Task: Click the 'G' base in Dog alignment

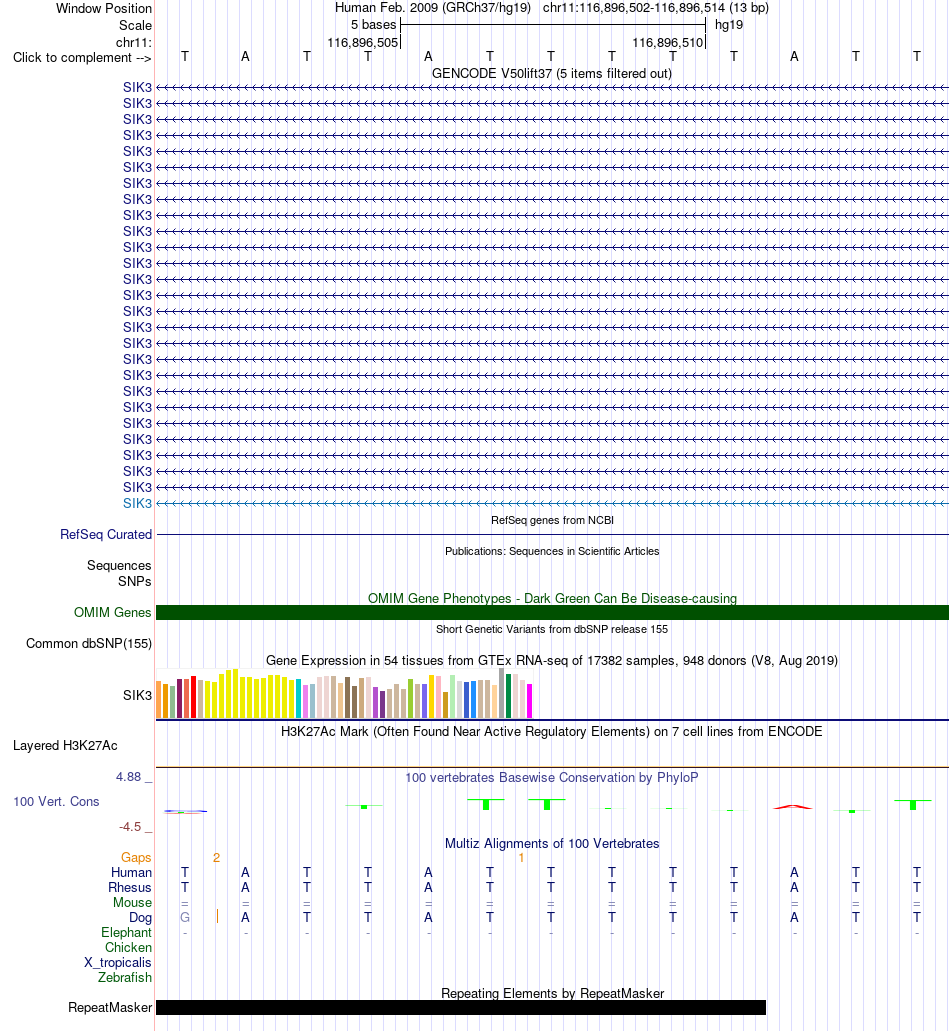Action: (185, 917)
